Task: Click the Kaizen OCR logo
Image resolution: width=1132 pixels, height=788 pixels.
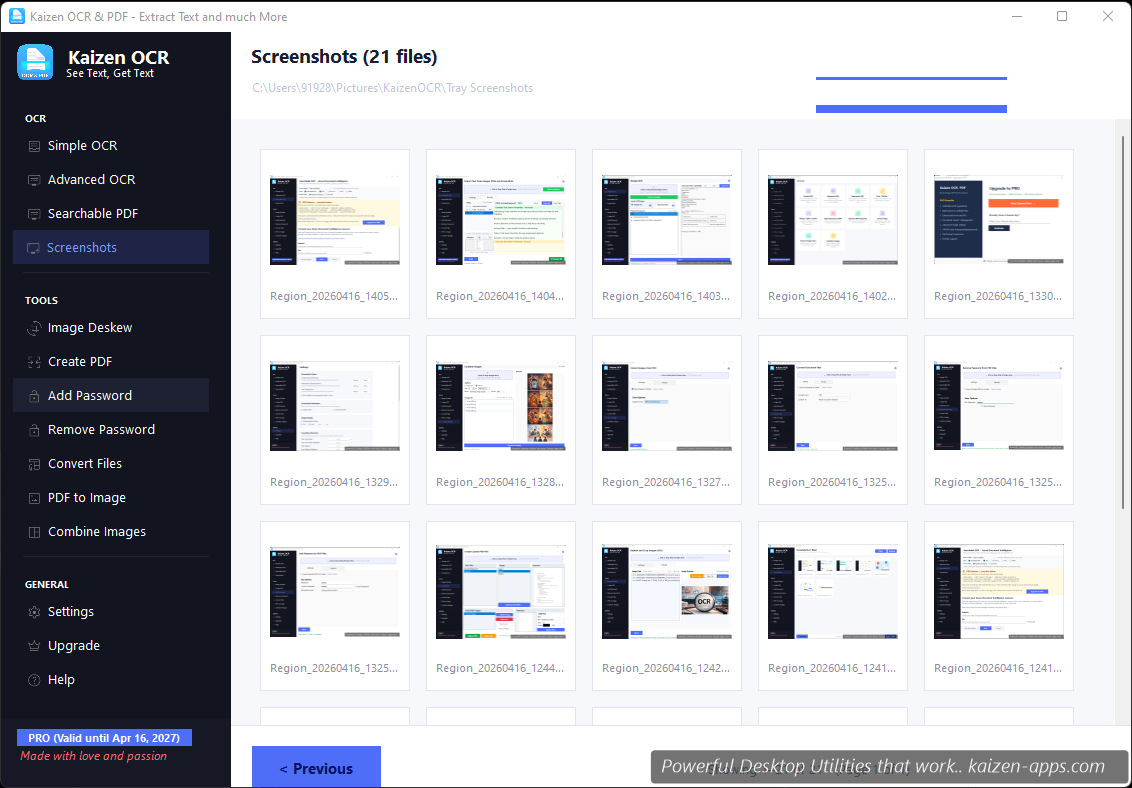Action: (x=35, y=62)
